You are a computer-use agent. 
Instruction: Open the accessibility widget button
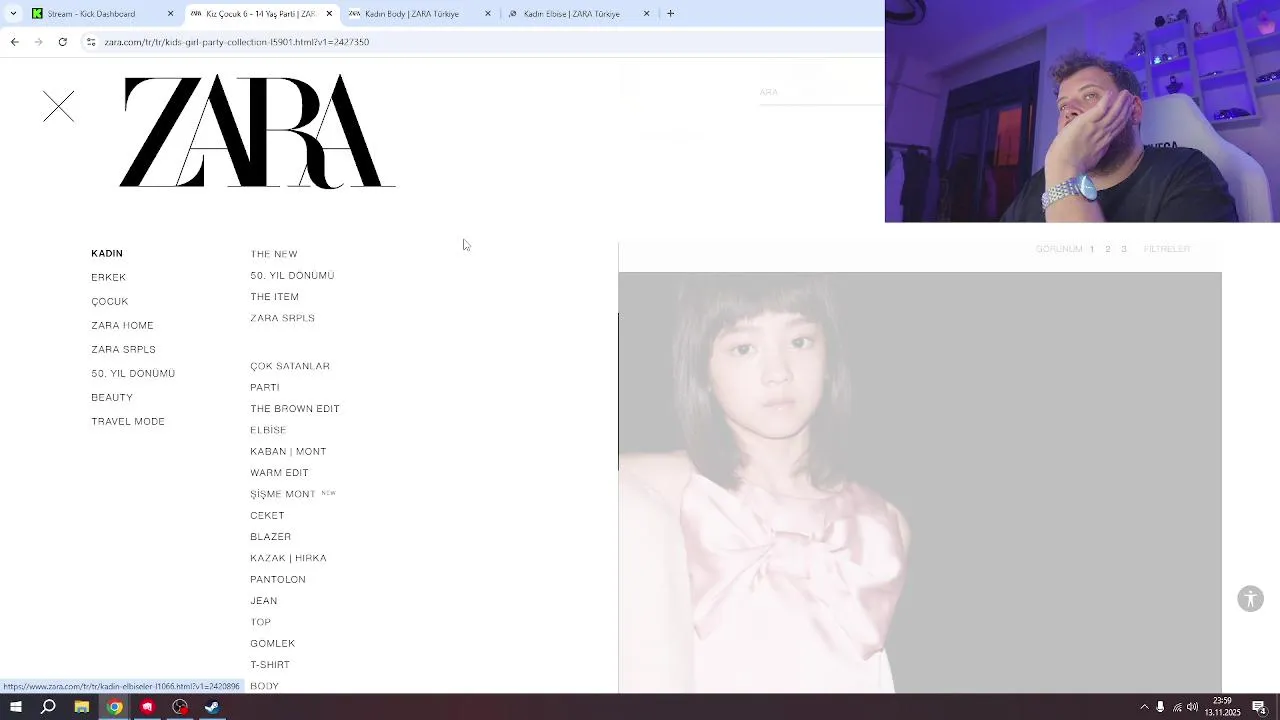point(1250,599)
